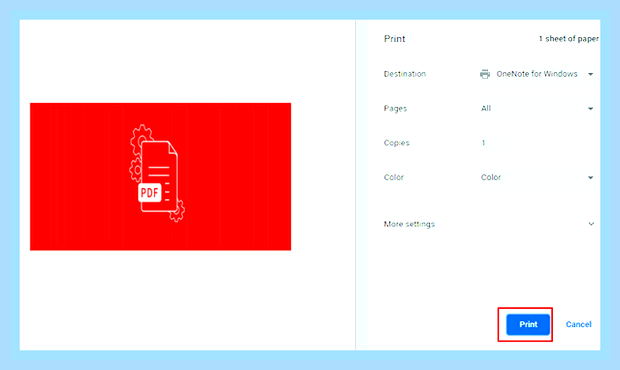
Task: Open the Color mode dropdown
Action: [x=537, y=177]
